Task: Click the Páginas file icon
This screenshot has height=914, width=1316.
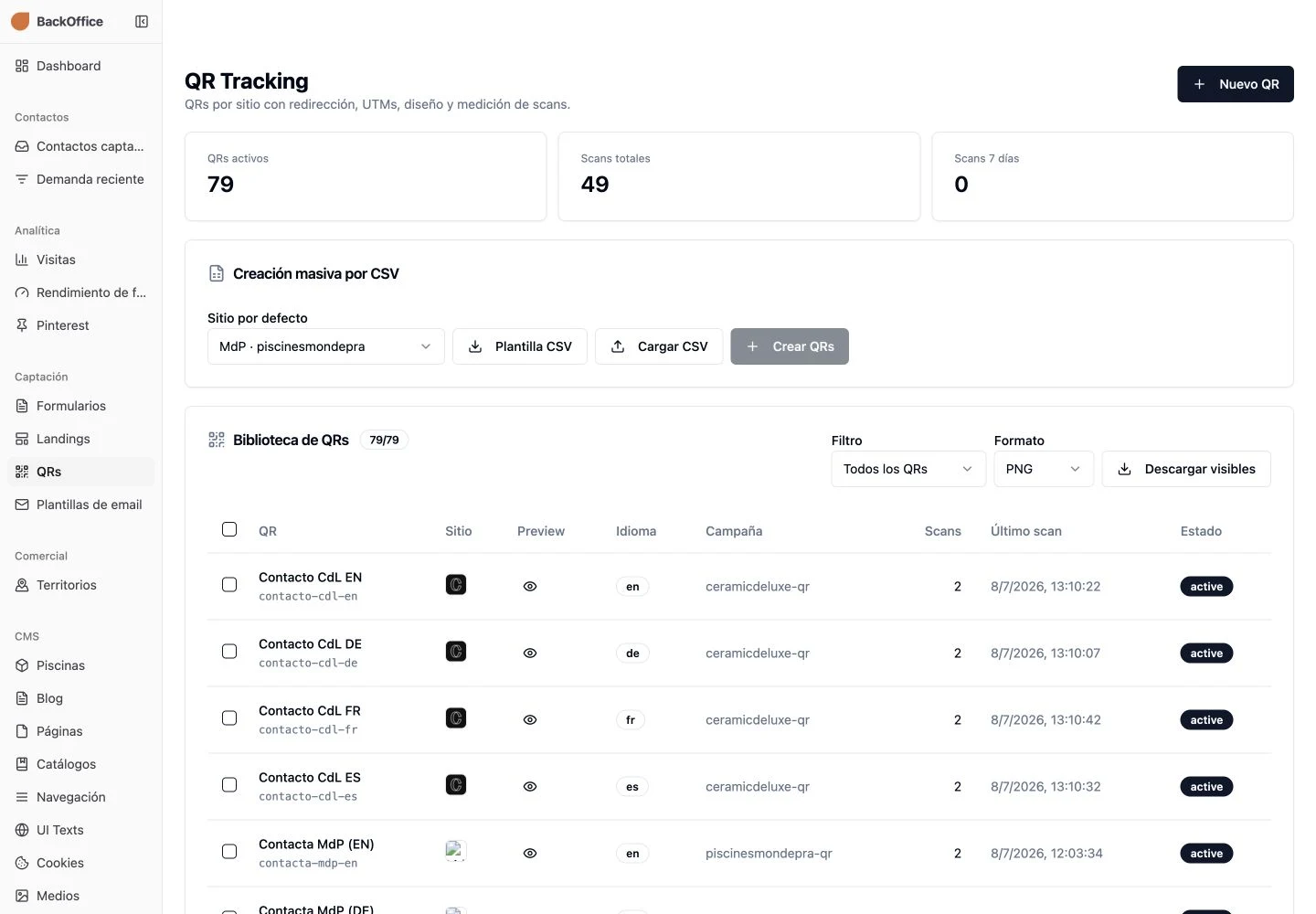Action: click(x=22, y=731)
